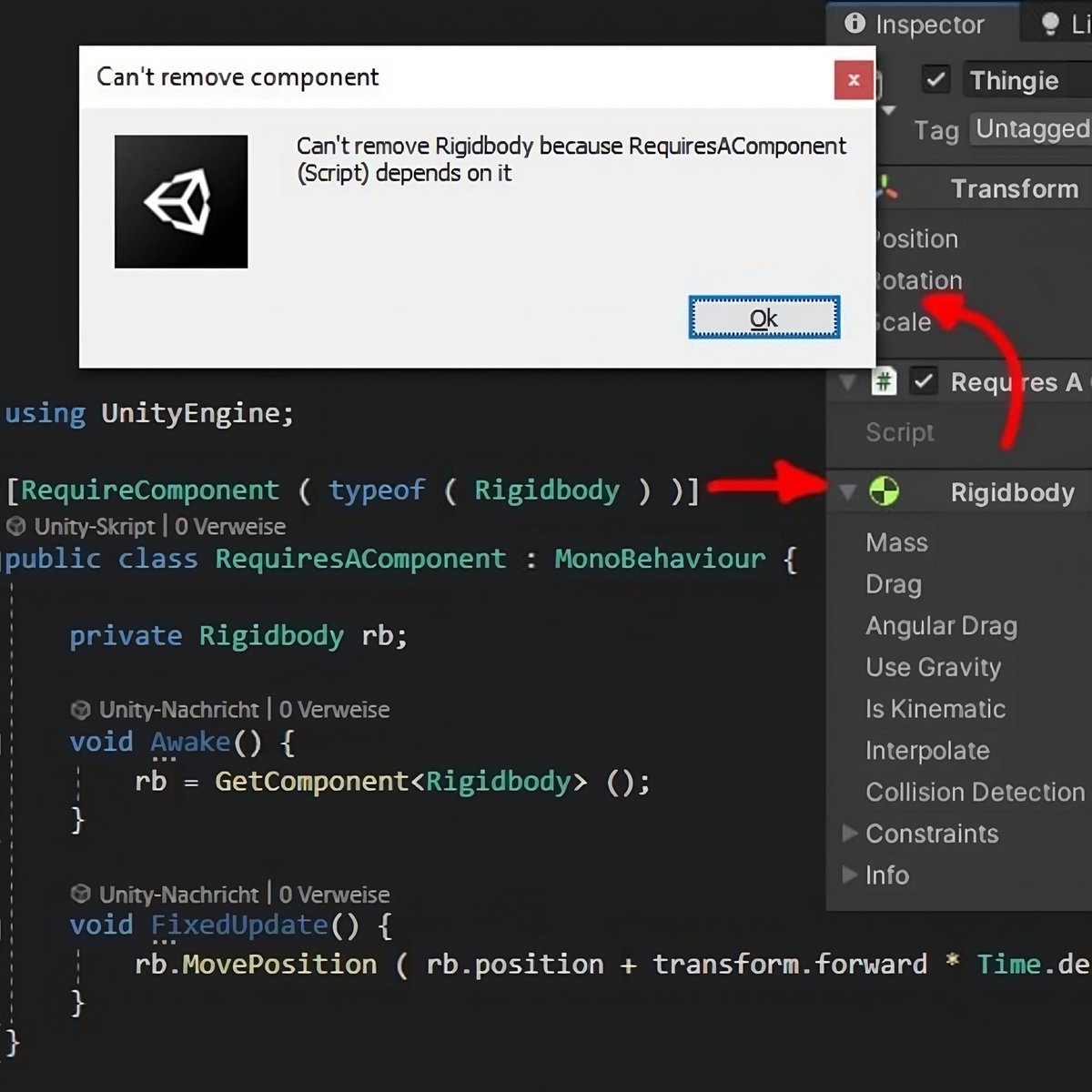The width and height of the screenshot is (1092, 1092).
Task: Click the RequiresAComponent class name in code
Action: 360,559
